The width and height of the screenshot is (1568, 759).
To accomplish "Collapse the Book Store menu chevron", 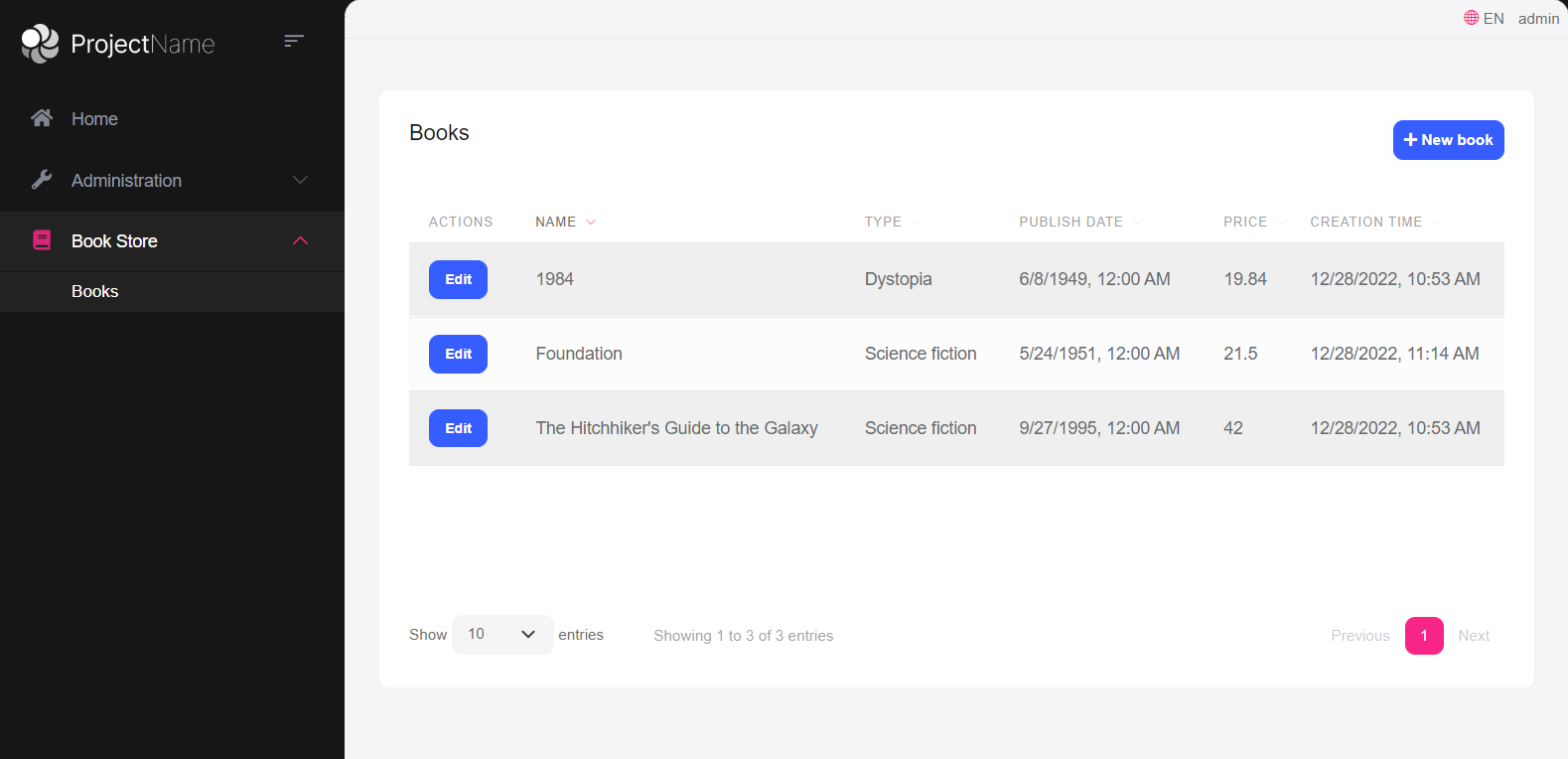I will tap(300, 240).
